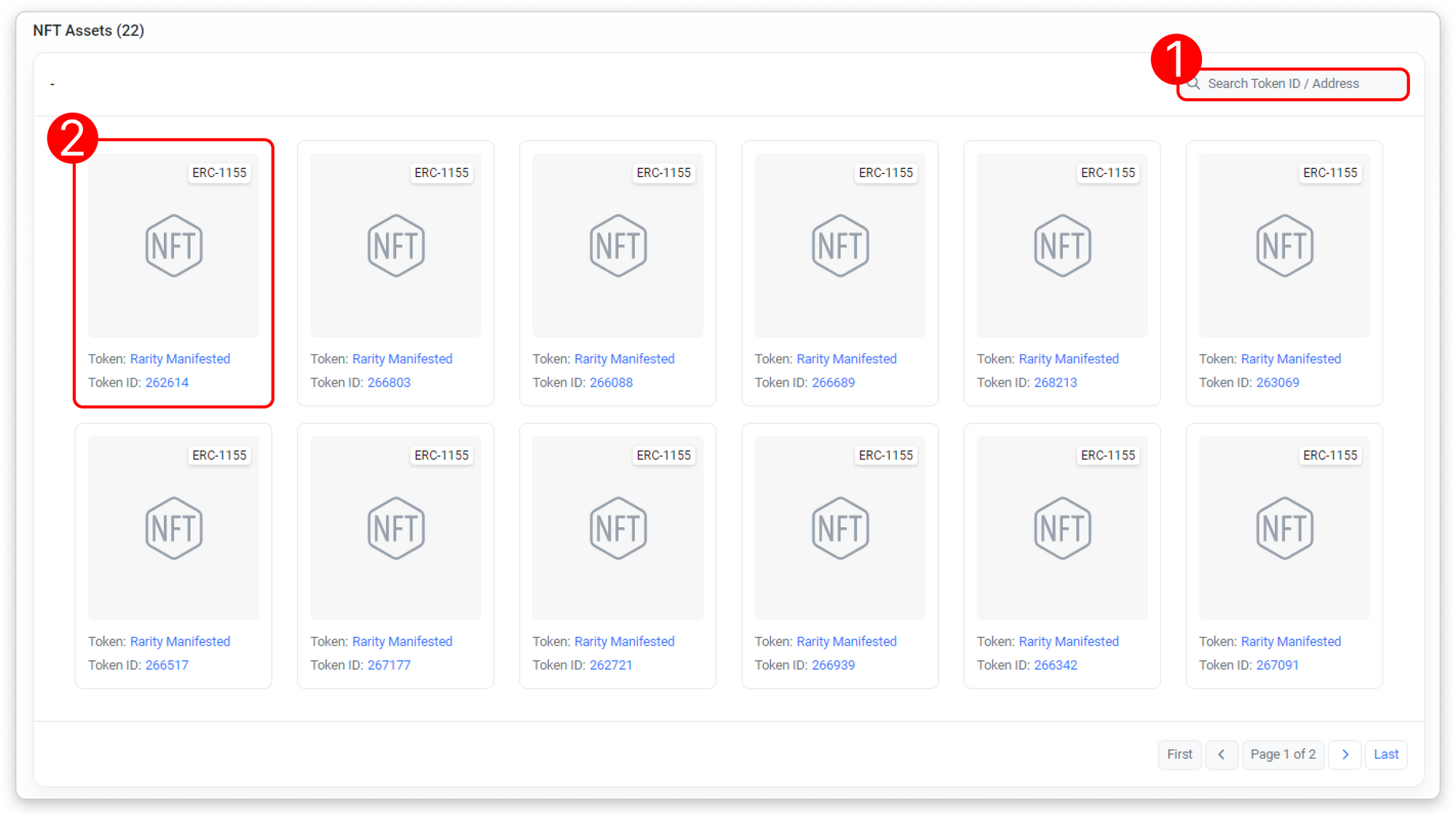
Task: Open NFT thumbnail for token 262614
Action: [x=173, y=245]
